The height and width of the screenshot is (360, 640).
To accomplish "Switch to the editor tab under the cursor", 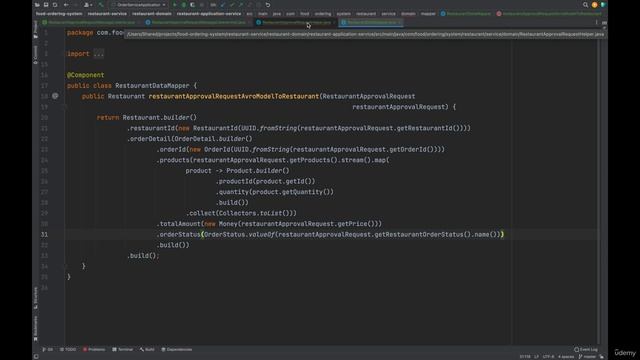I will pos(296,22).
